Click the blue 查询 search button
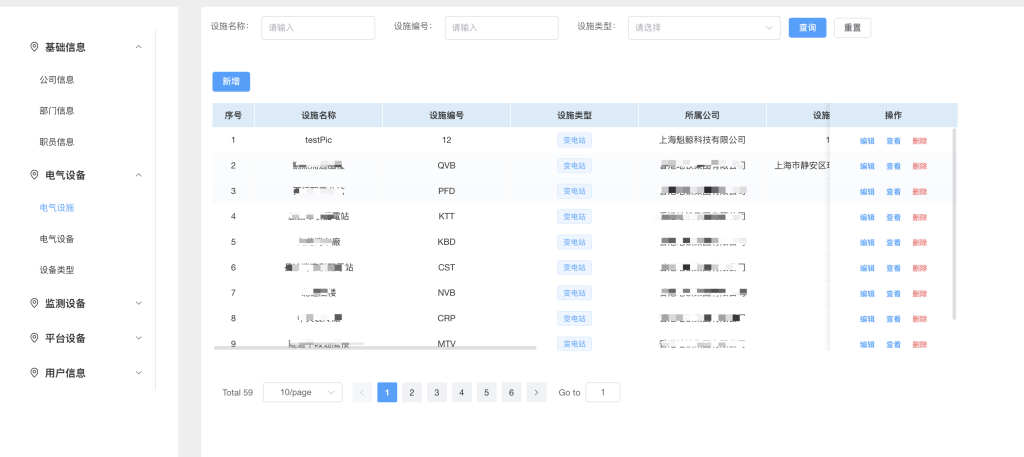1024x457 pixels. pyautogui.click(x=807, y=28)
